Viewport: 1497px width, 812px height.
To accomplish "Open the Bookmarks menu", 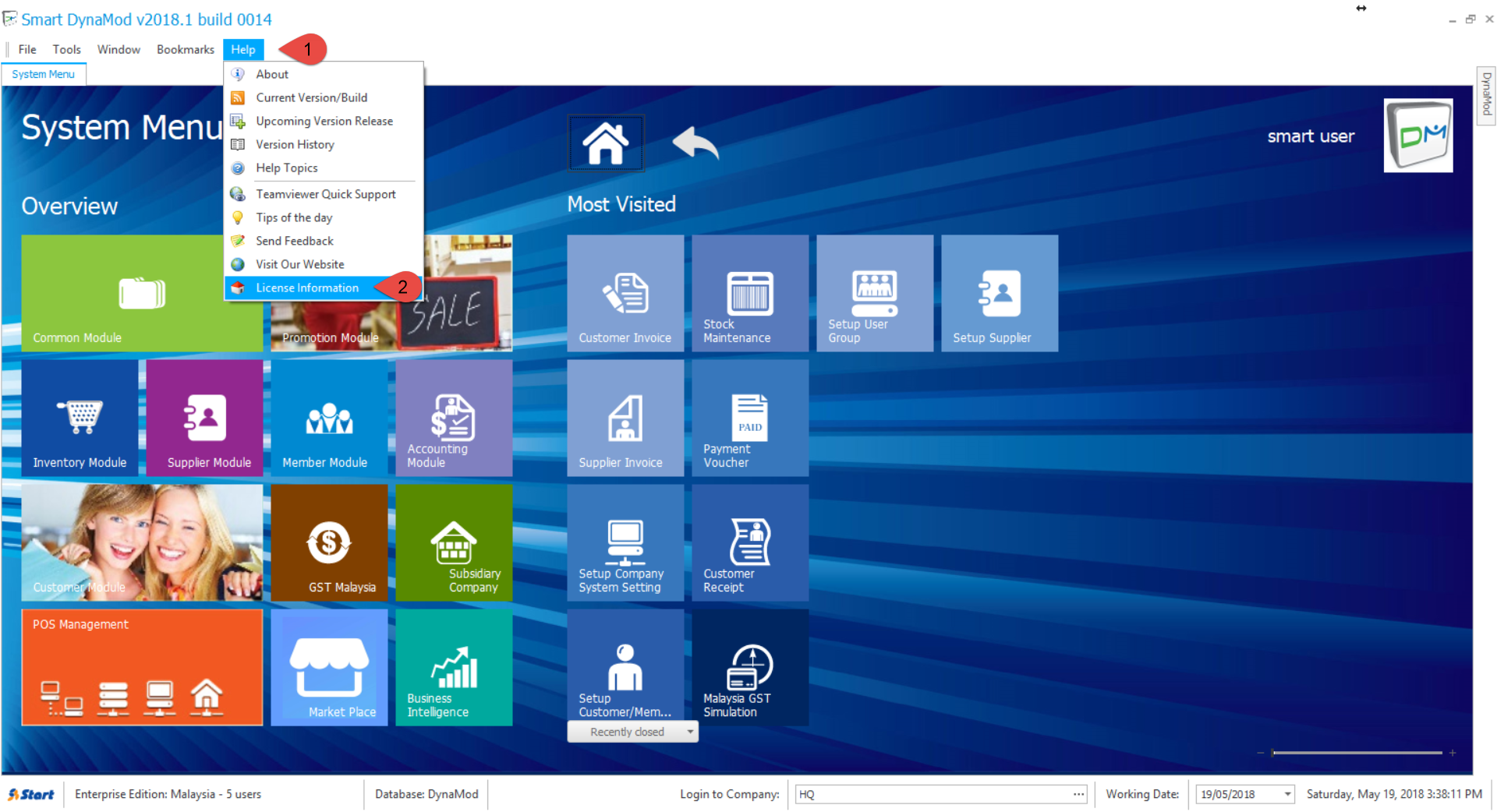I will [186, 49].
